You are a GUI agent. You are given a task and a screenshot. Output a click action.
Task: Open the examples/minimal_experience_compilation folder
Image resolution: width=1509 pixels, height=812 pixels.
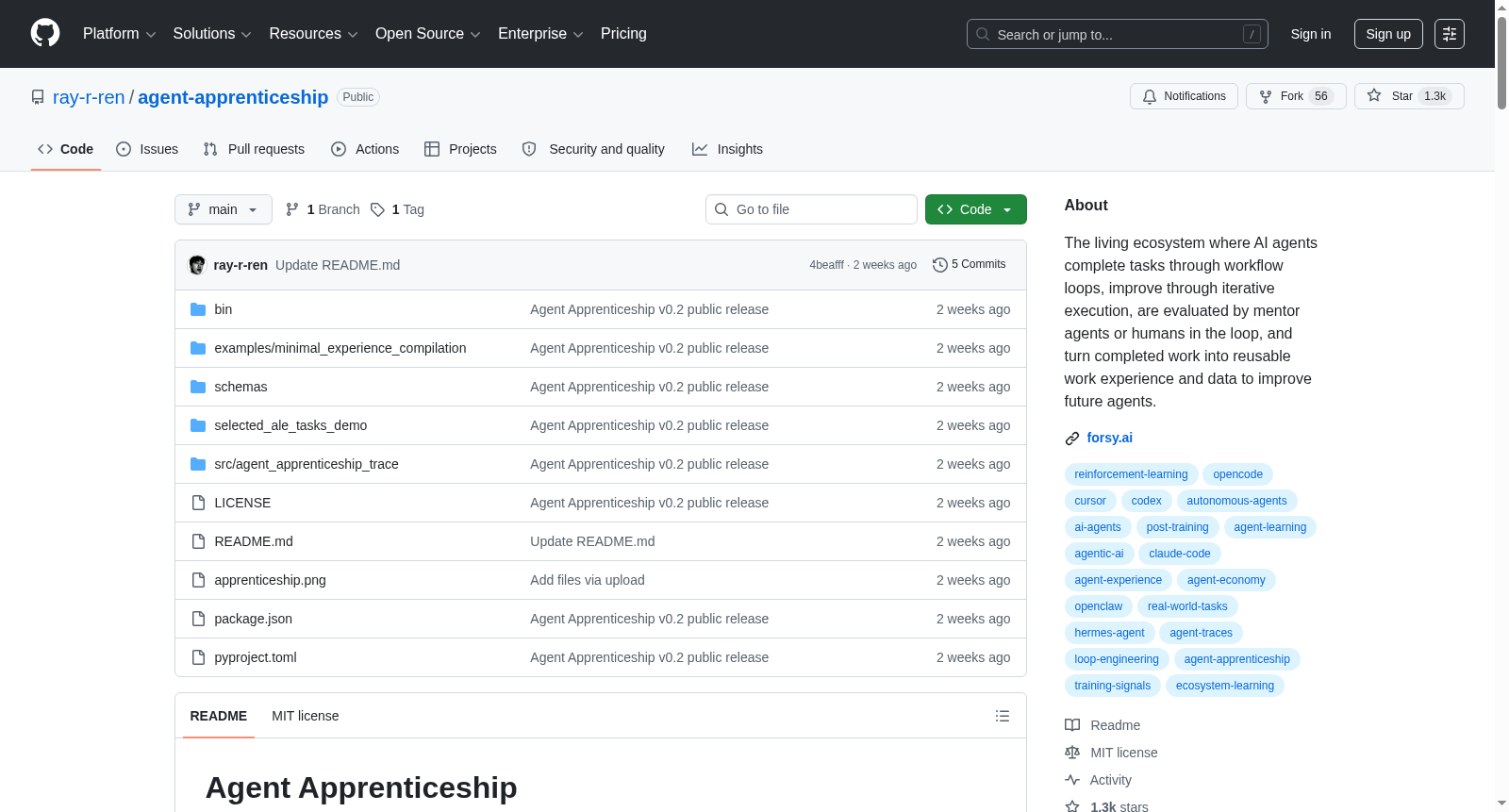coord(340,348)
